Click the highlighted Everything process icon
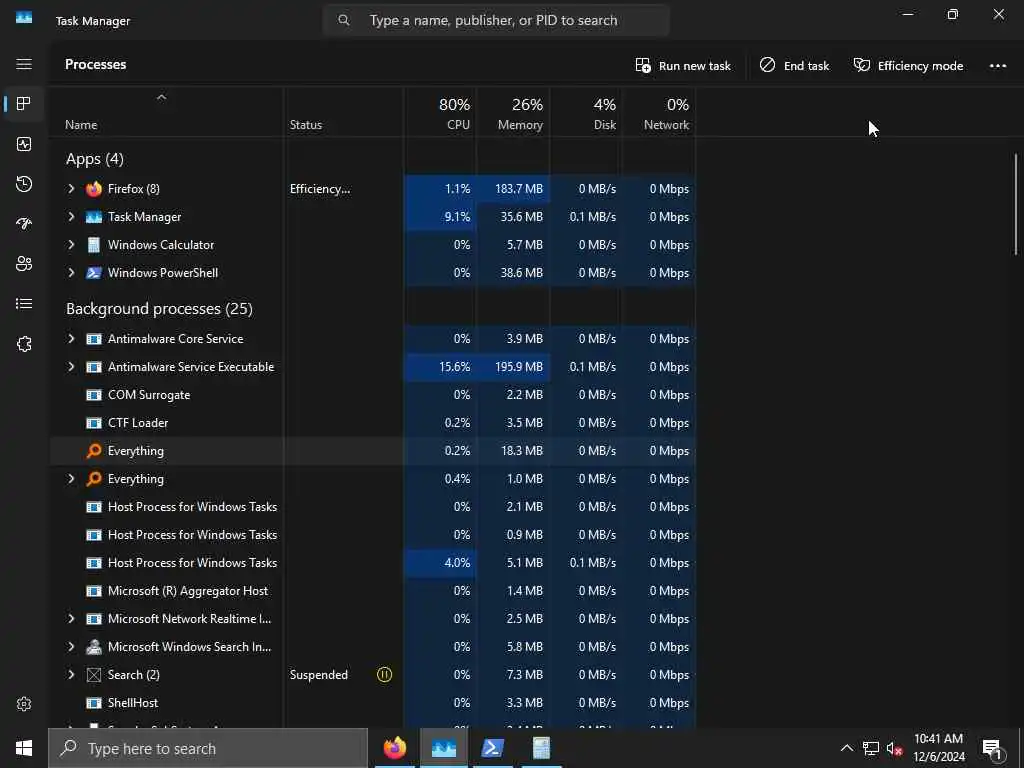 94,451
